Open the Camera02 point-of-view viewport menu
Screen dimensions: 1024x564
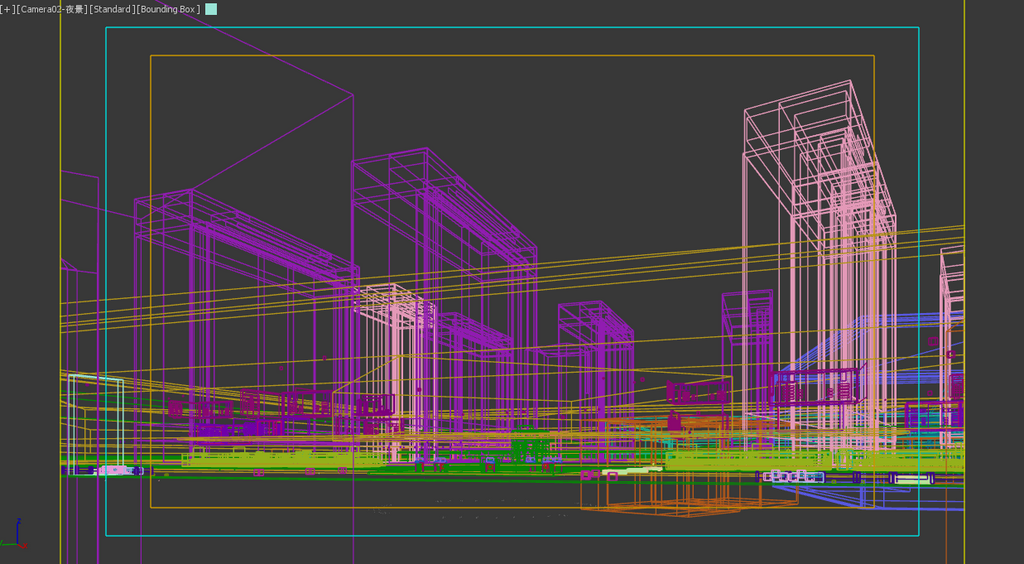tap(52, 9)
